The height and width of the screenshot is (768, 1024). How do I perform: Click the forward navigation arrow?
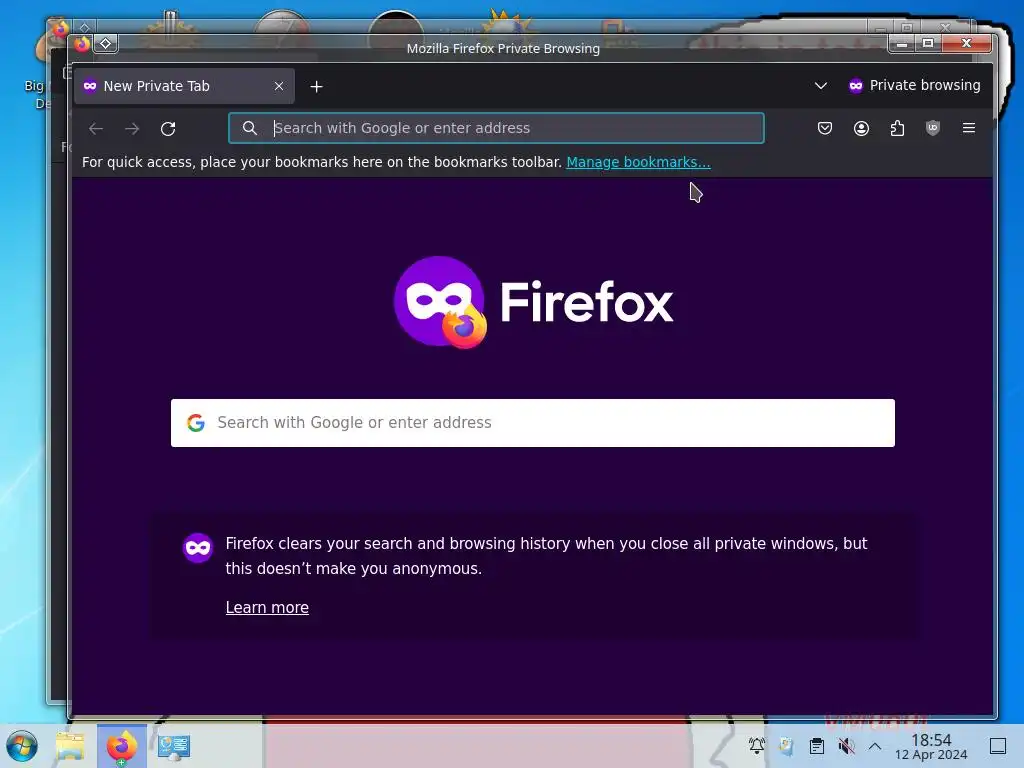(x=132, y=129)
